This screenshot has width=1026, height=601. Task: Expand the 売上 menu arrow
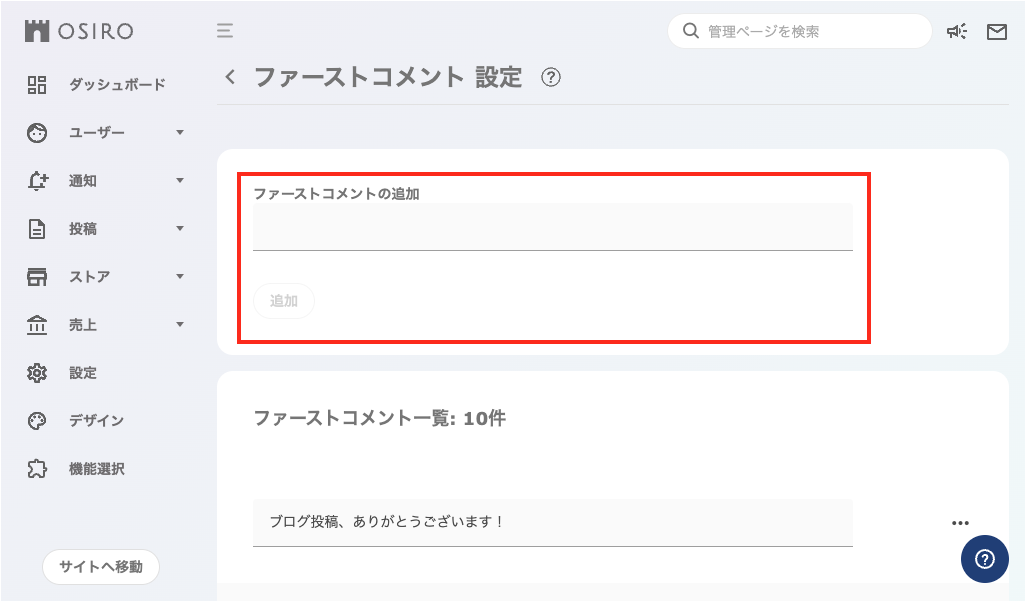pos(180,324)
